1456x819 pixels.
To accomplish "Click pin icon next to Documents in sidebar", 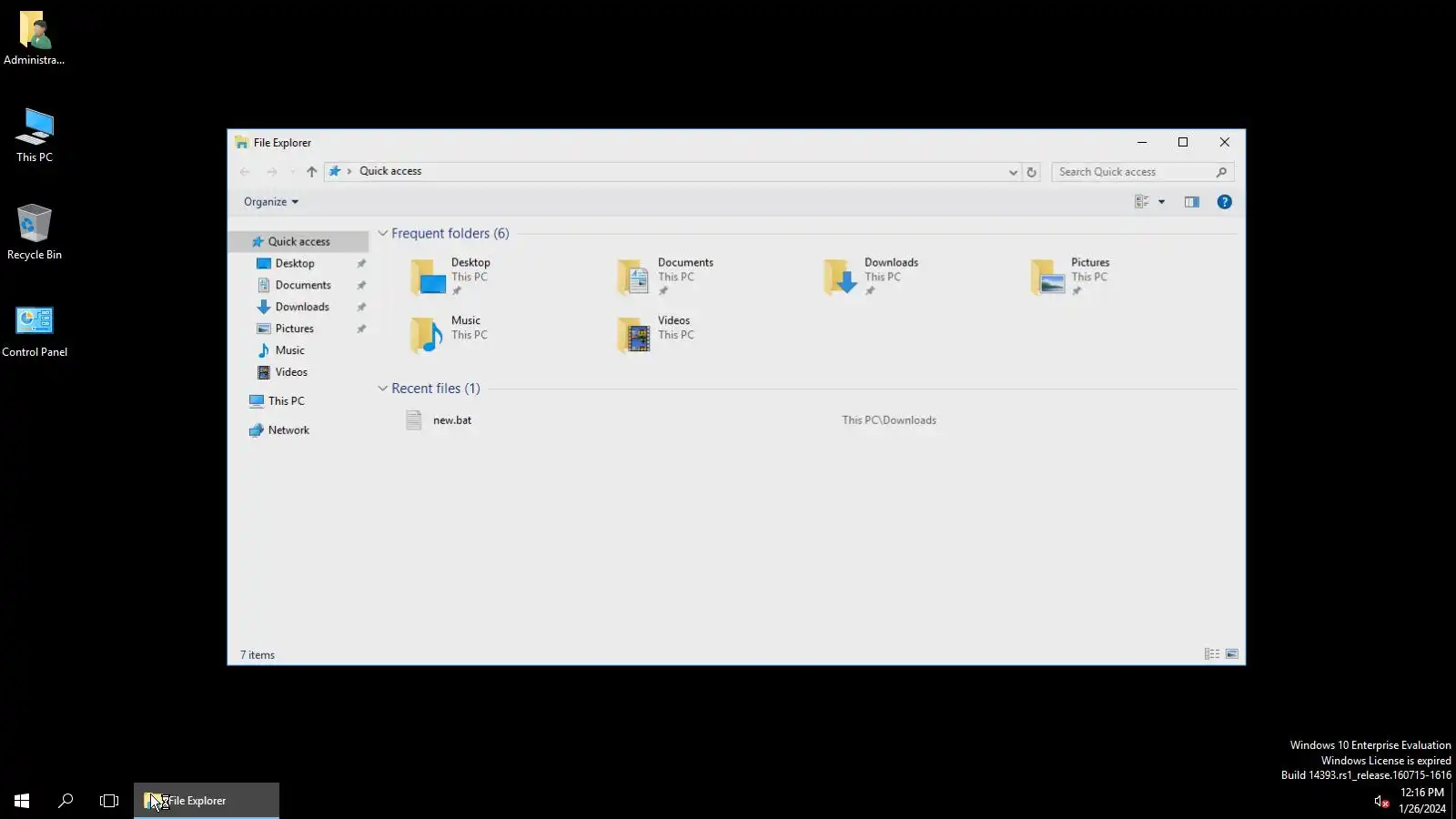I will (361, 286).
